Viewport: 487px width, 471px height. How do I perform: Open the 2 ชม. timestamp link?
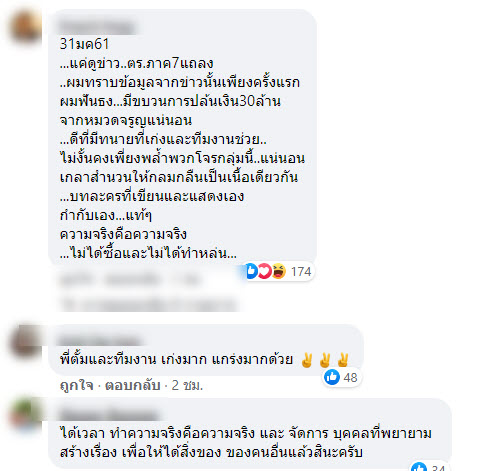(187, 385)
